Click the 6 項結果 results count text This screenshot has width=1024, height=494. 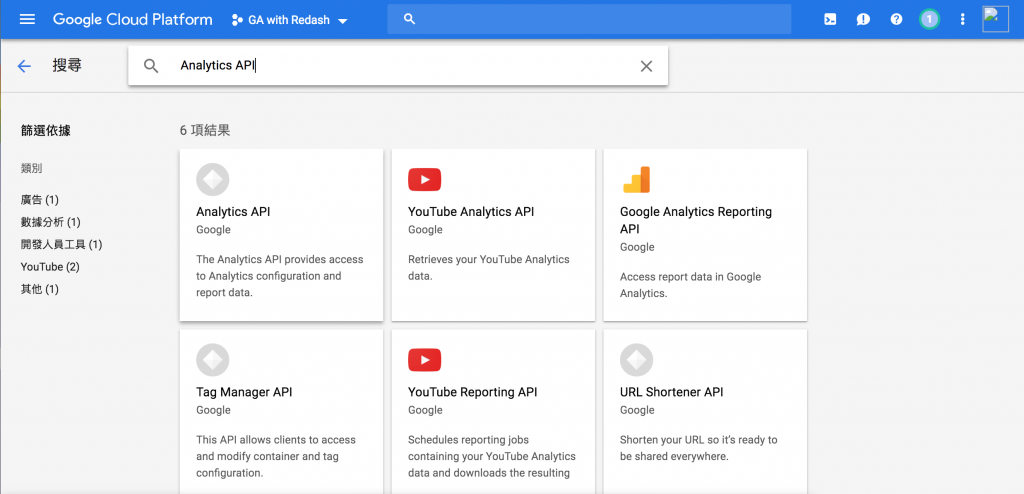coord(205,131)
